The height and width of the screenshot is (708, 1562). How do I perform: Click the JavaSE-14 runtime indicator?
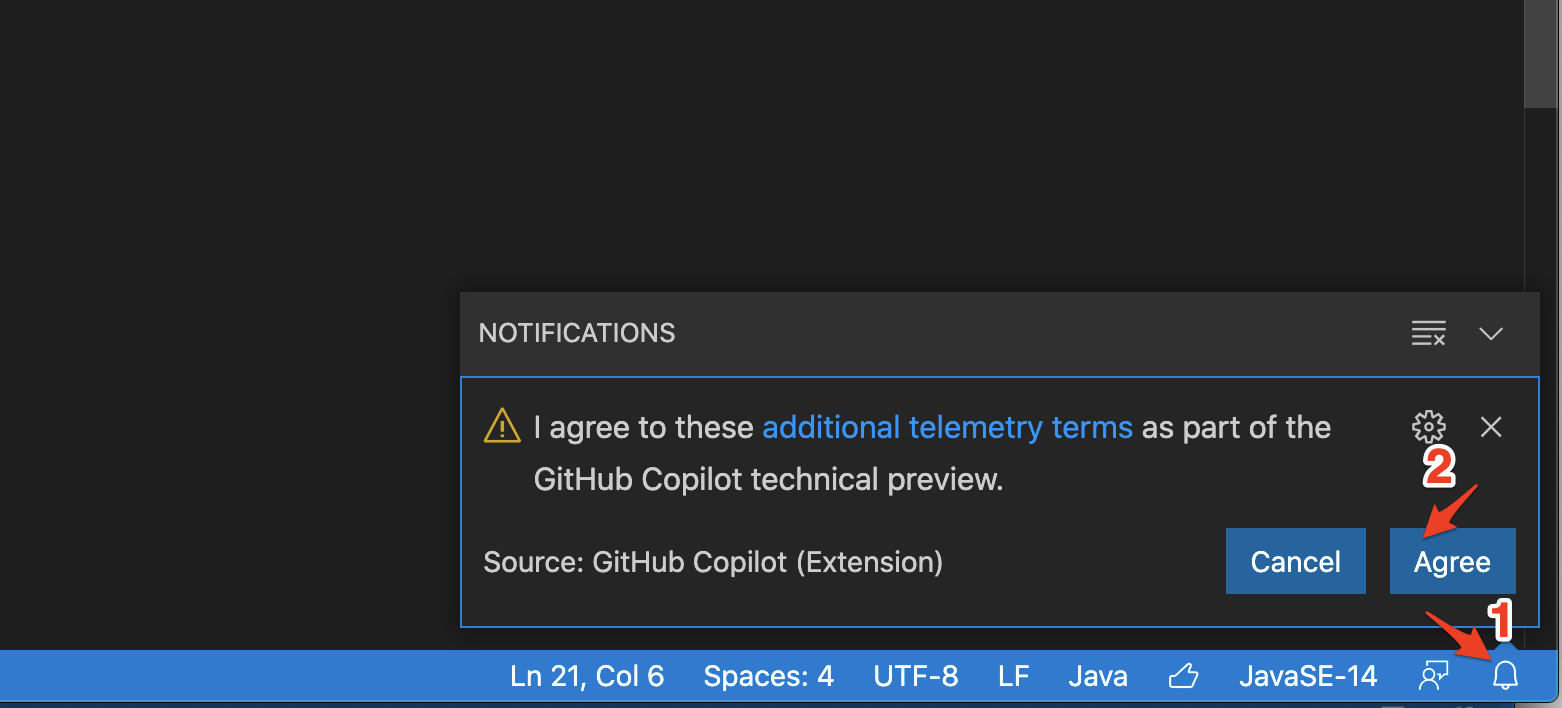(x=1308, y=675)
